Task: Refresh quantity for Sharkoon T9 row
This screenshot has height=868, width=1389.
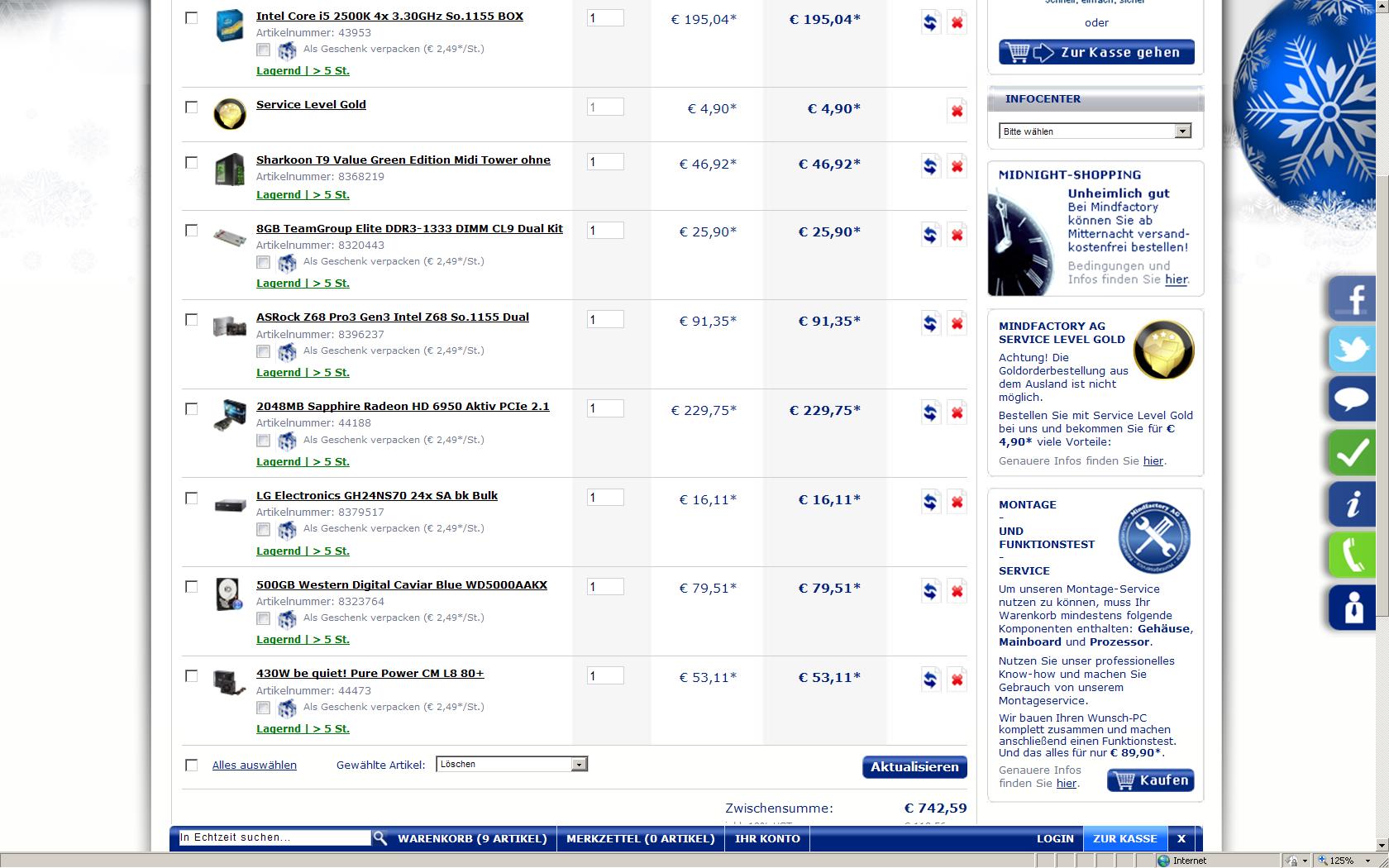Action: point(930,166)
